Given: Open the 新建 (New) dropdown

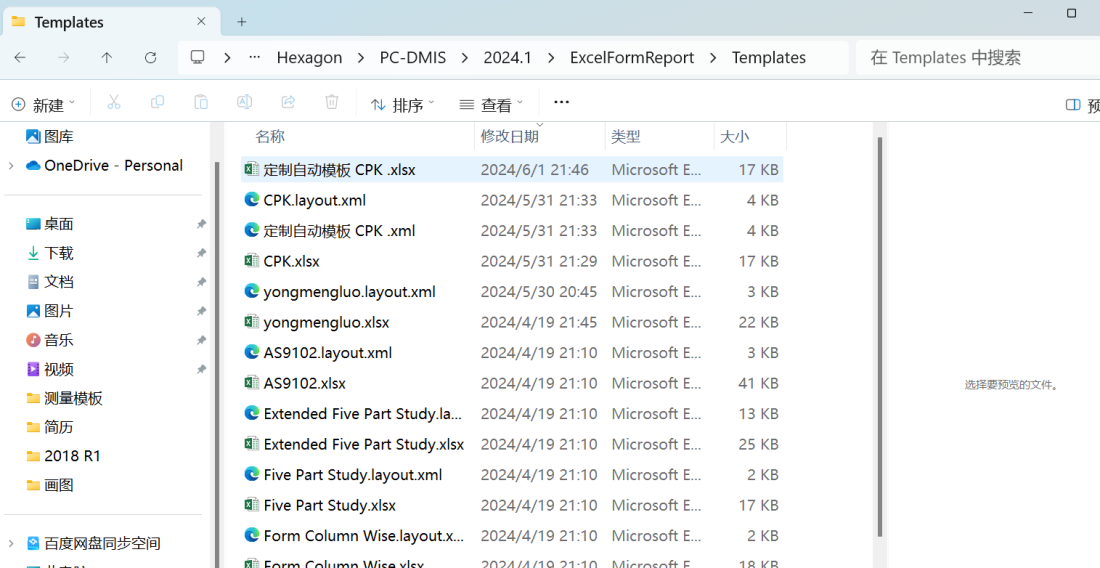Looking at the screenshot, I should [43, 104].
